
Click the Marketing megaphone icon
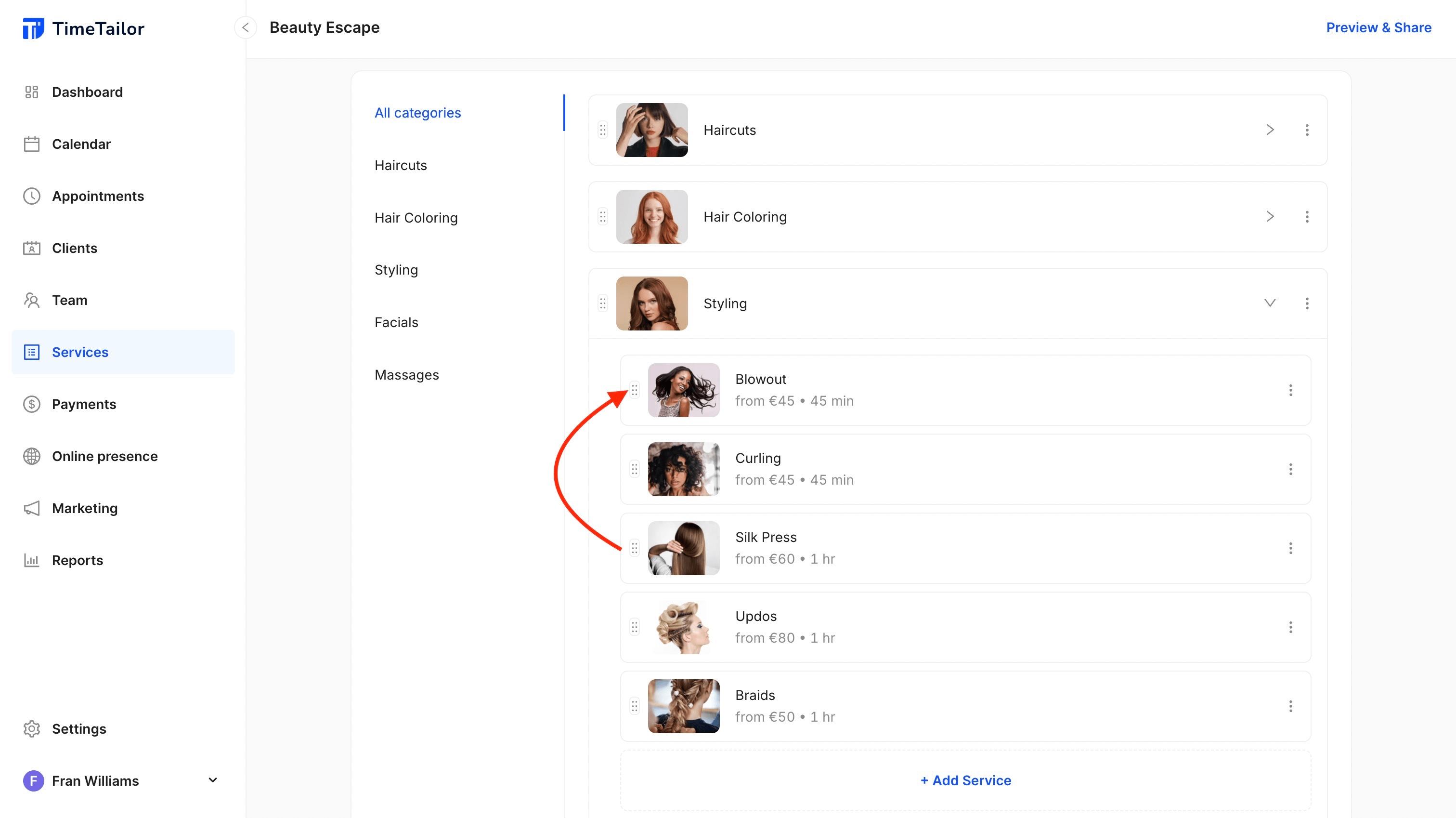coord(32,508)
